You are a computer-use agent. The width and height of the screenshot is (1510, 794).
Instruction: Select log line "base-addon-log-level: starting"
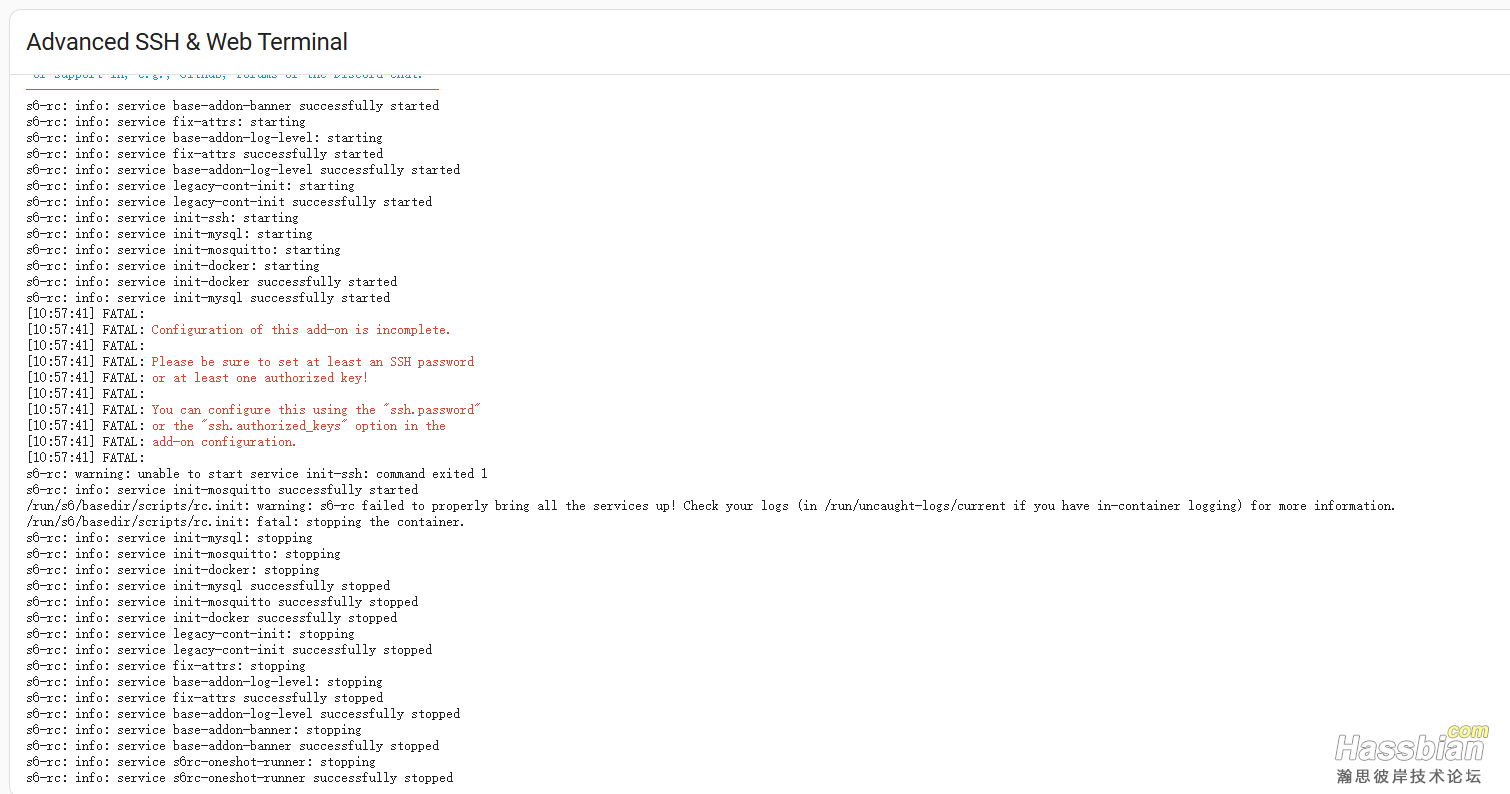click(x=205, y=138)
